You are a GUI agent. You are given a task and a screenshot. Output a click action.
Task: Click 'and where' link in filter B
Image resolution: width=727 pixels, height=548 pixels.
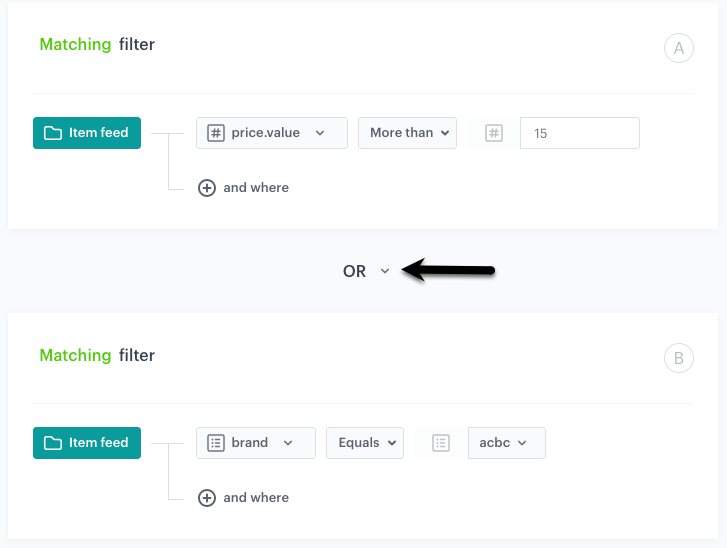(256, 498)
